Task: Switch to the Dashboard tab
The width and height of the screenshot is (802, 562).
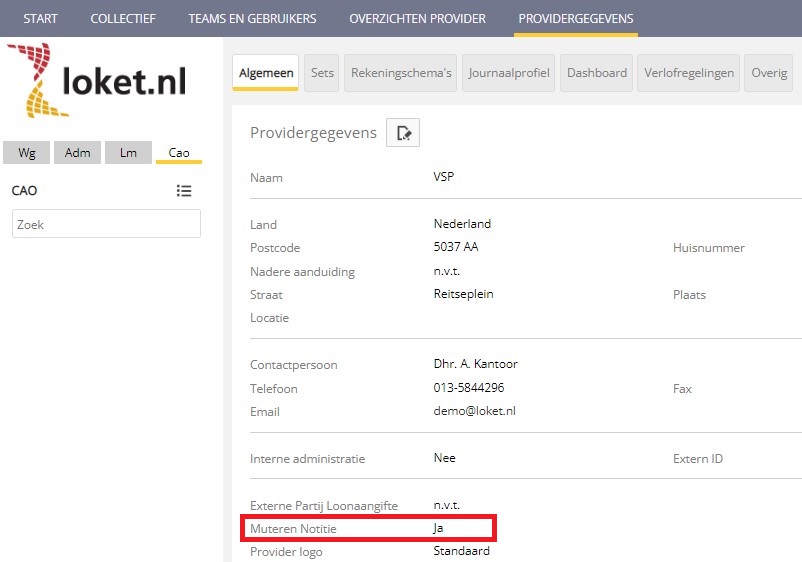Action: pyautogui.click(x=596, y=73)
